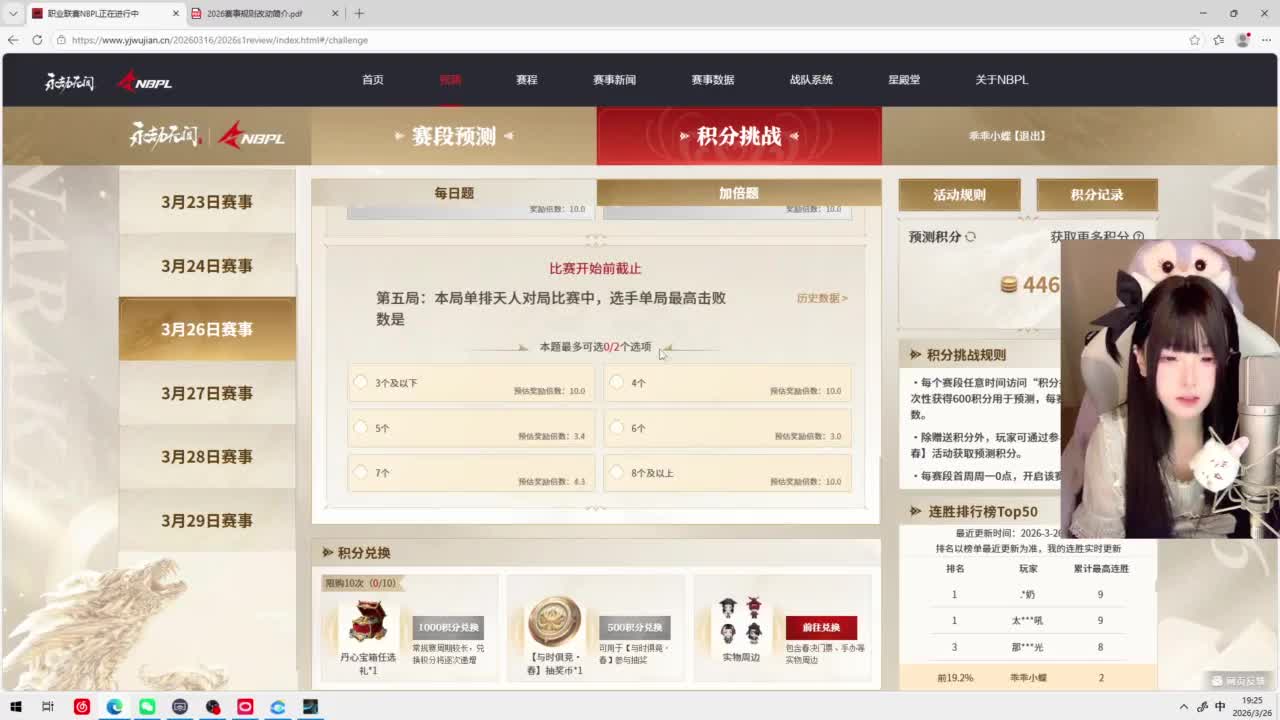The height and width of the screenshot is (720, 1280).
Task: Open 赛事新闻 in the navigation bar
Action: (x=614, y=80)
